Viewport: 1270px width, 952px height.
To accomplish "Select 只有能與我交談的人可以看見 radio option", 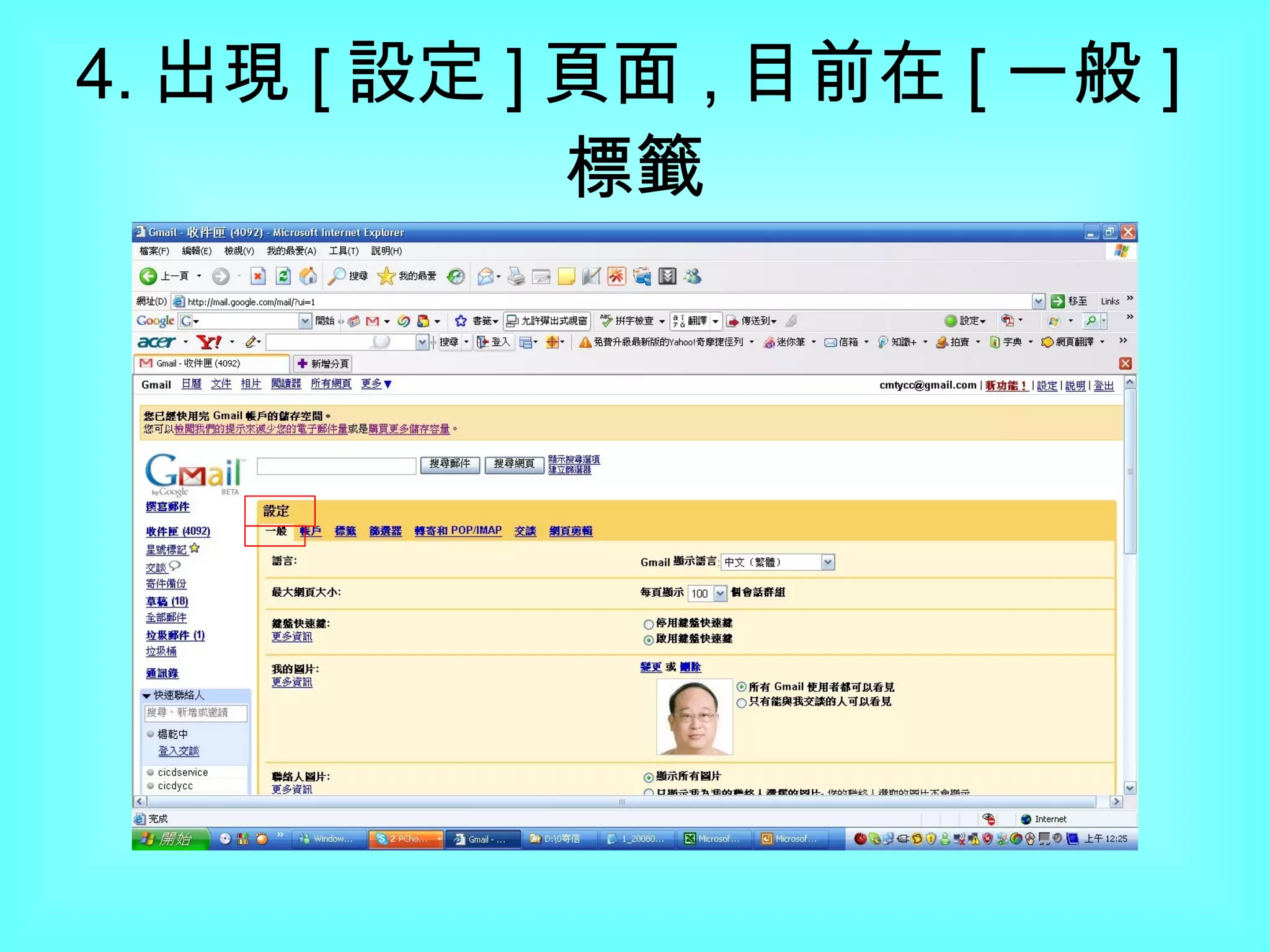I will tap(741, 702).
